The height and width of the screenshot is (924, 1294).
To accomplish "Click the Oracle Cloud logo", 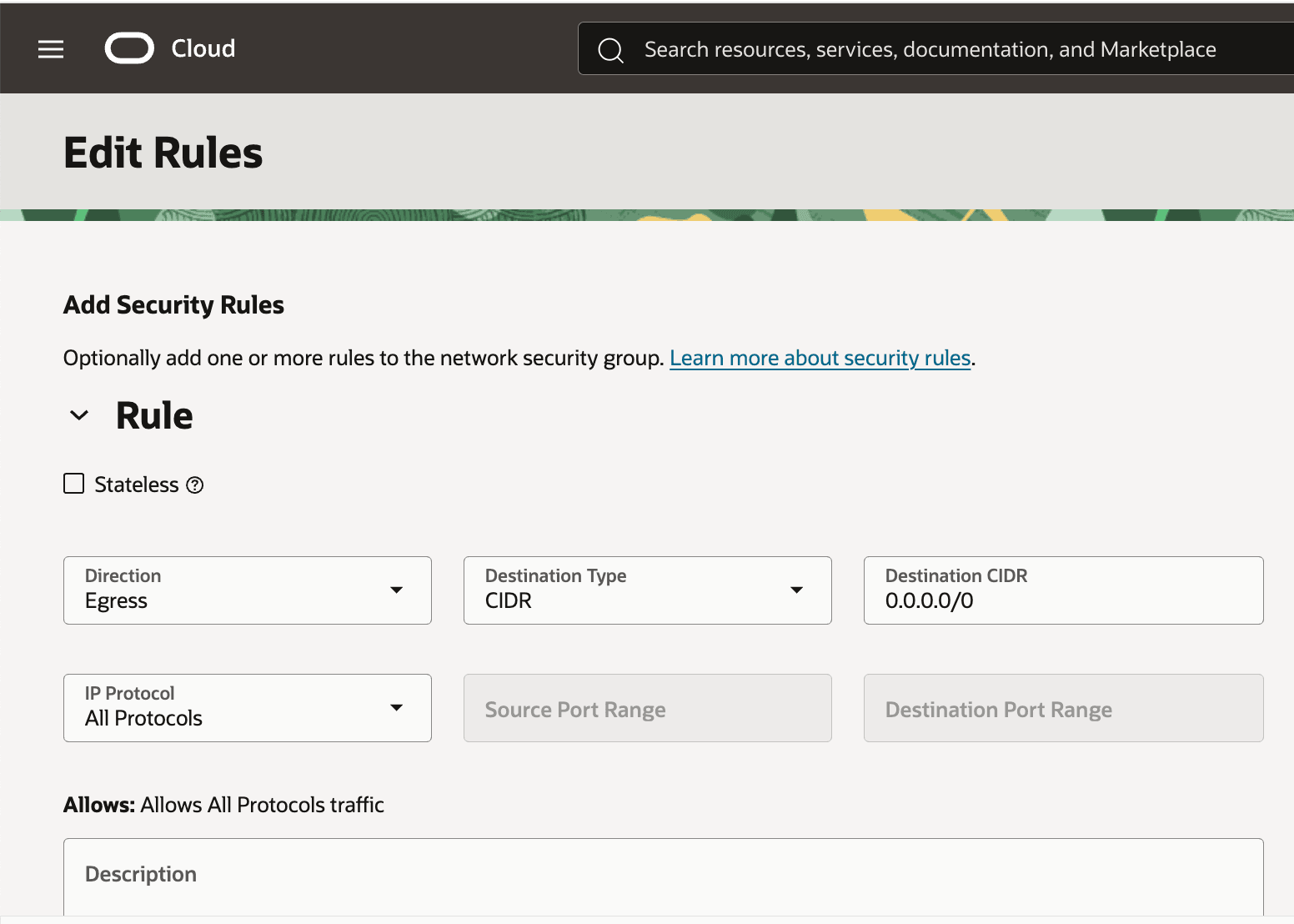I will (129, 48).
